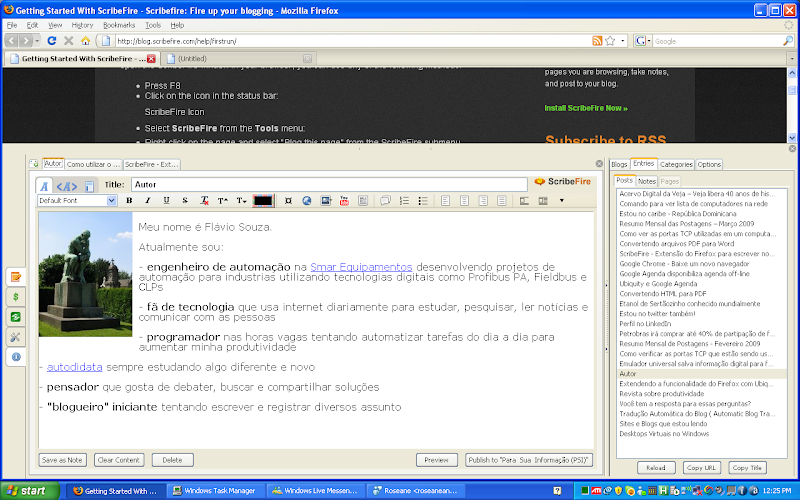Toggle strikethrough formatting button
Image resolution: width=800 pixels, height=500 pixels.
pyautogui.click(x=185, y=201)
